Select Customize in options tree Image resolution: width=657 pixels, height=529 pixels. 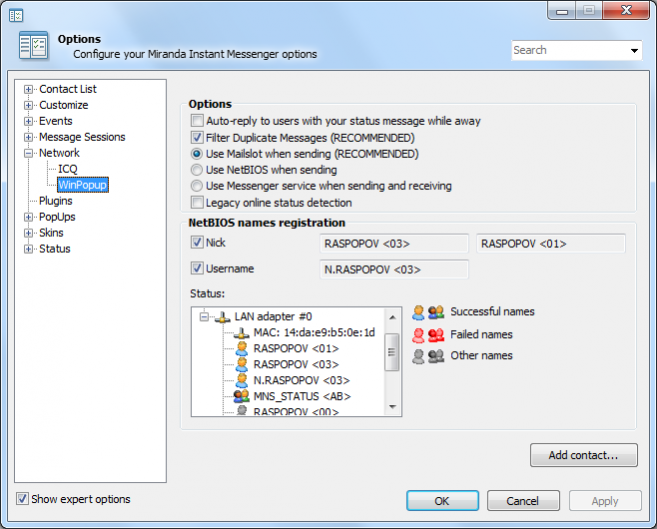click(64, 105)
